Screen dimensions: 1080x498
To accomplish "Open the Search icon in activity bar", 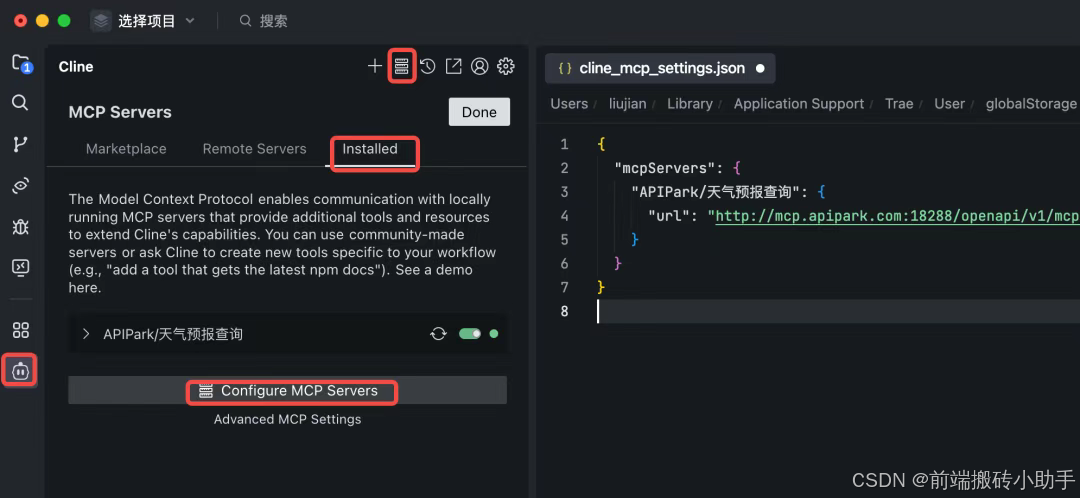I will [21, 103].
